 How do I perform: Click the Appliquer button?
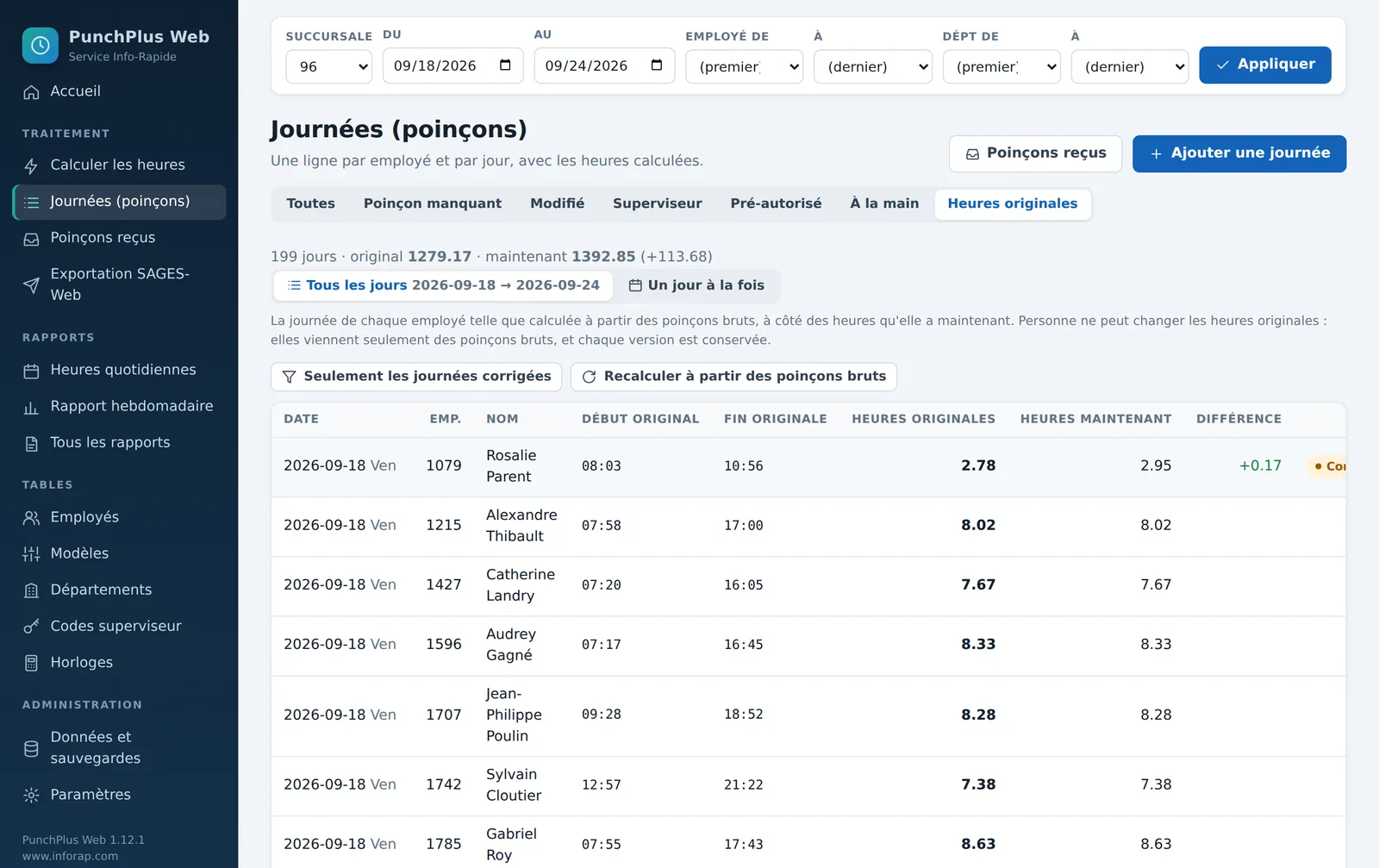1264,65
